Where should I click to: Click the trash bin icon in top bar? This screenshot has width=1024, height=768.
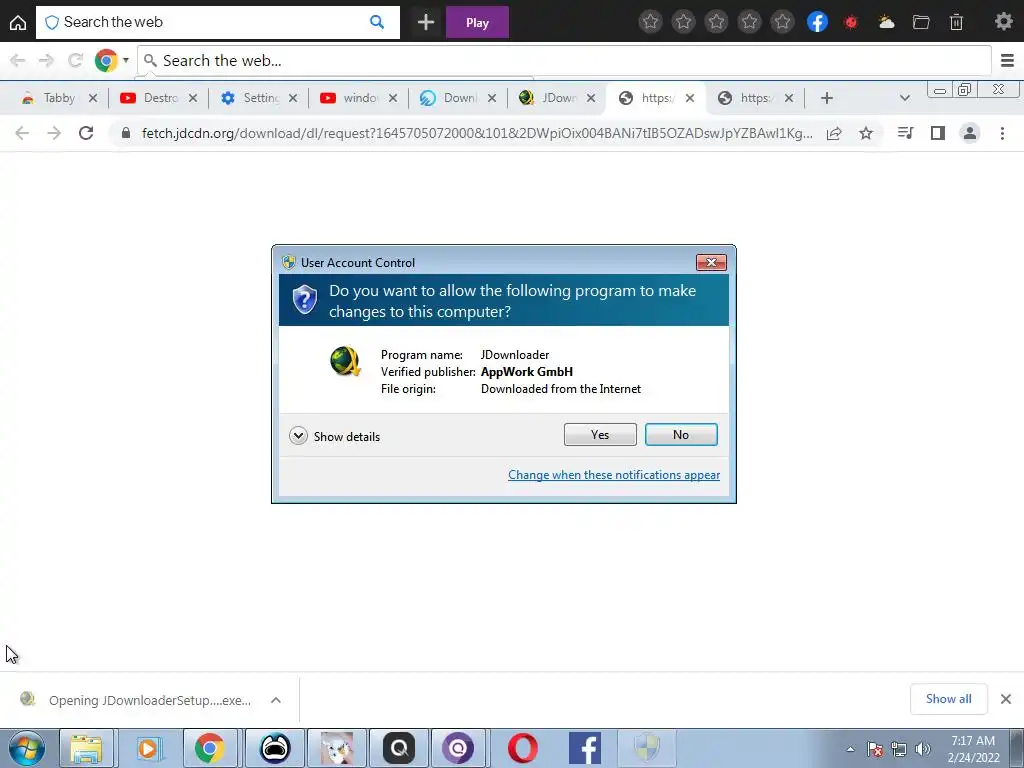point(956,22)
